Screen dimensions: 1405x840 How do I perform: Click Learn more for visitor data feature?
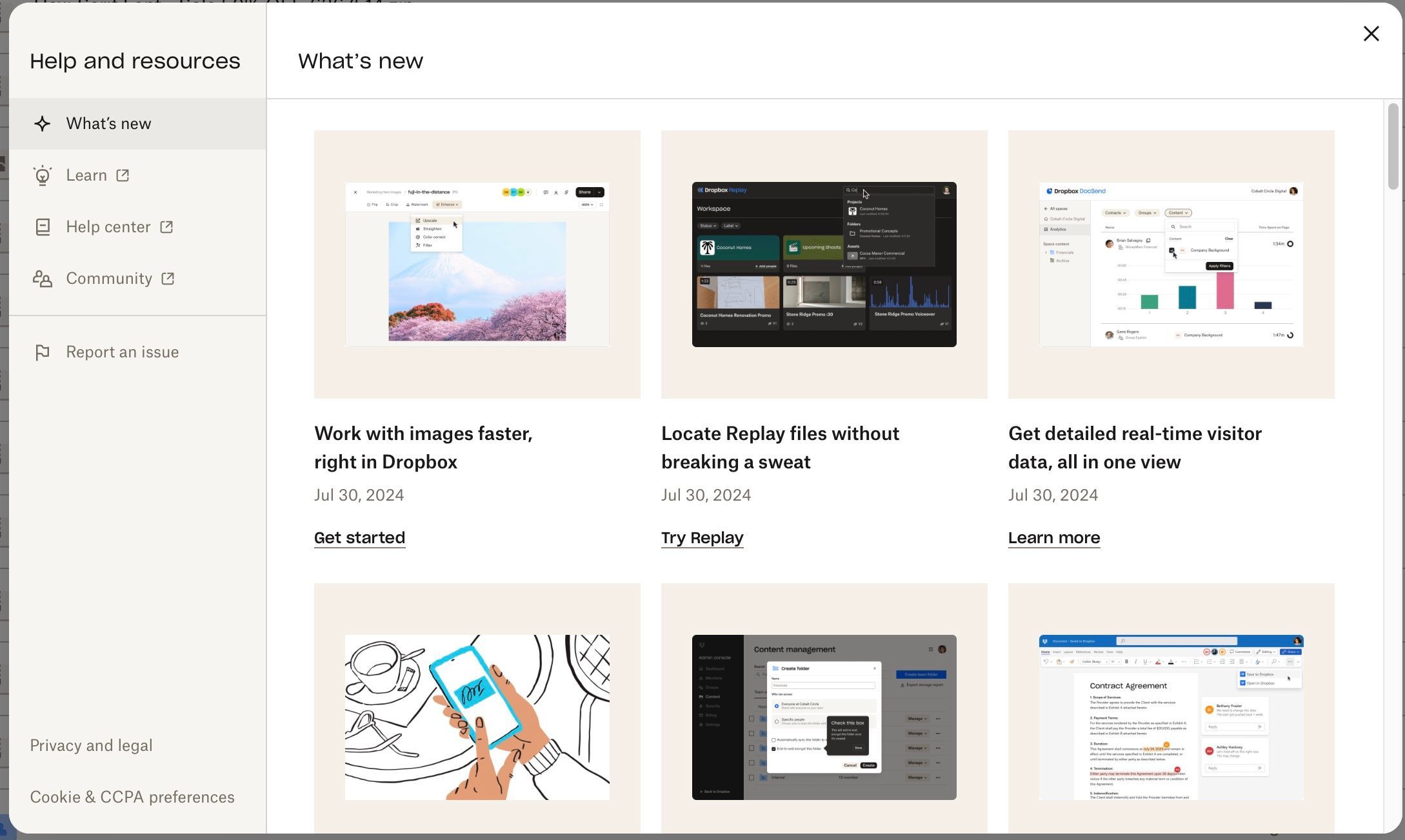1054,537
